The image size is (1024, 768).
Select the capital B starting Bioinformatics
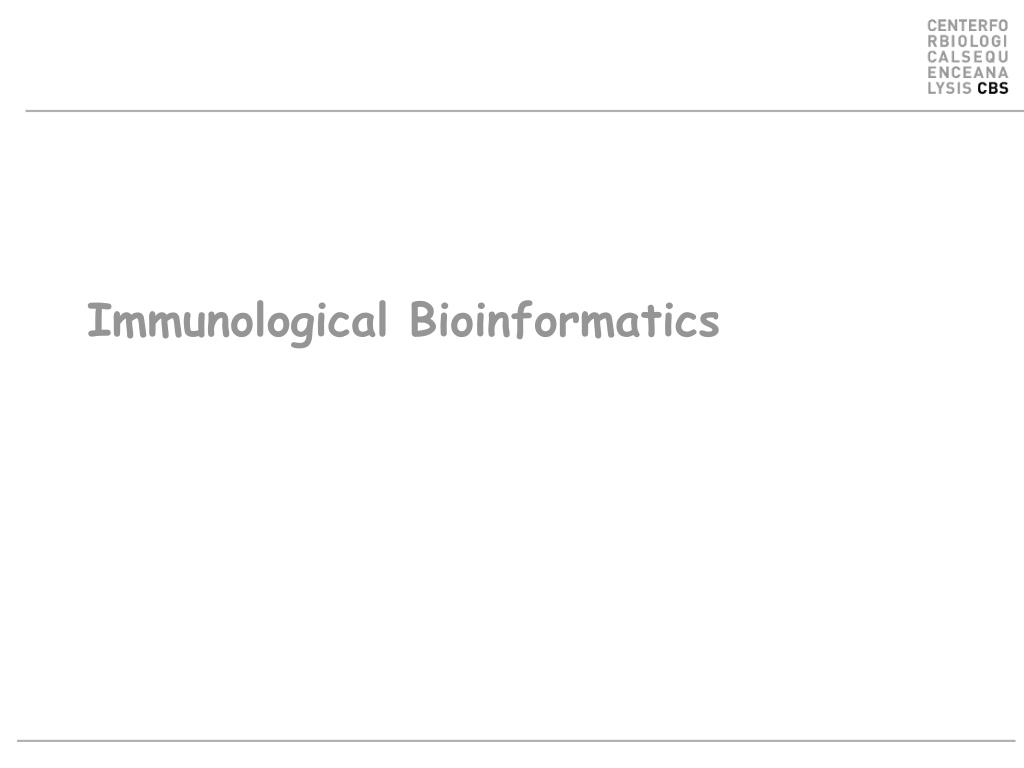tap(424, 319)
